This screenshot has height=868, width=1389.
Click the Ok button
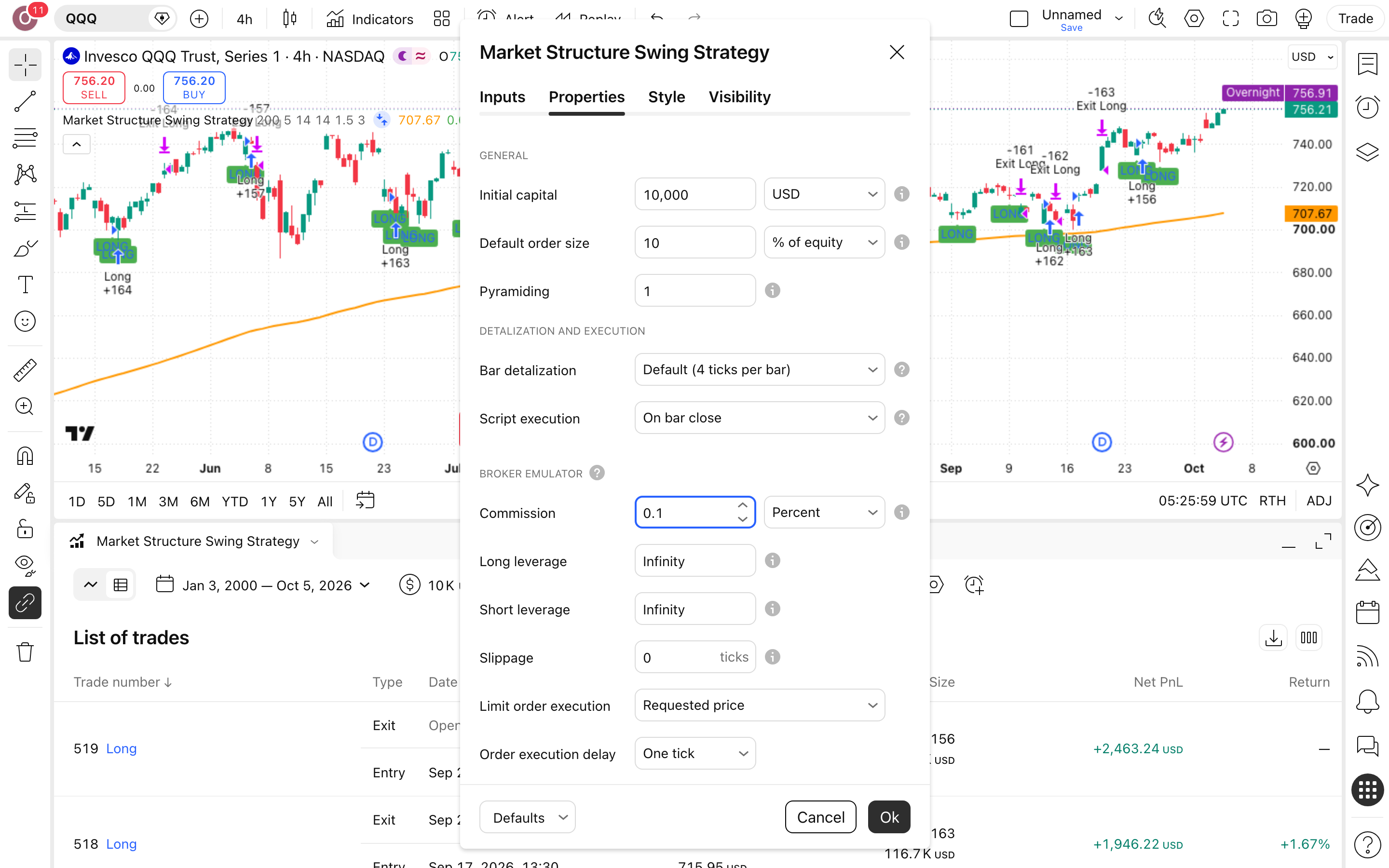(889, 817)
